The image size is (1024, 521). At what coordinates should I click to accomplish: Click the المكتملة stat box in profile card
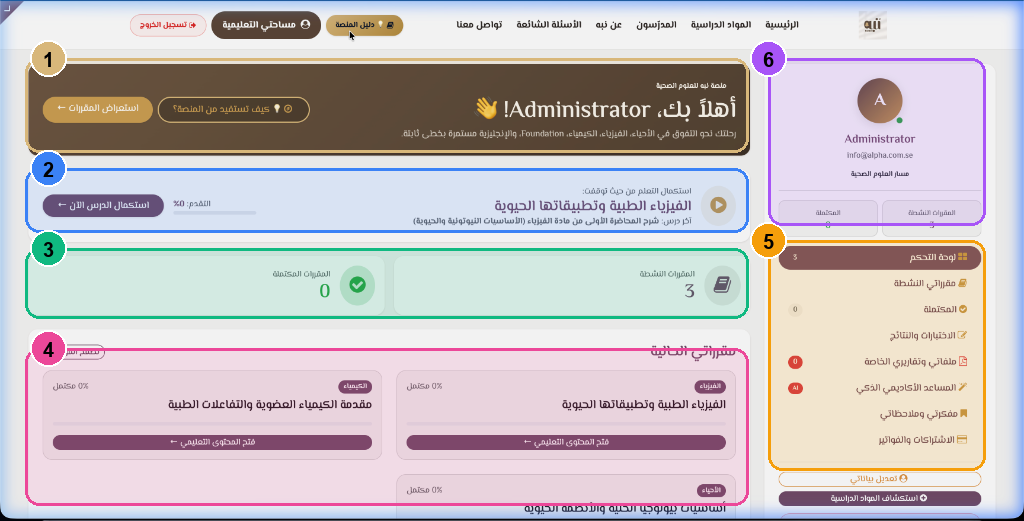click(x=828, y=219)
